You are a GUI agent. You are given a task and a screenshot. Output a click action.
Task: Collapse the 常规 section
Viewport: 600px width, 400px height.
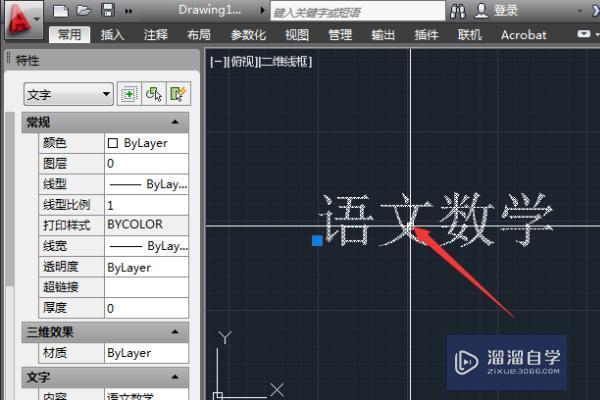(175, 122)
